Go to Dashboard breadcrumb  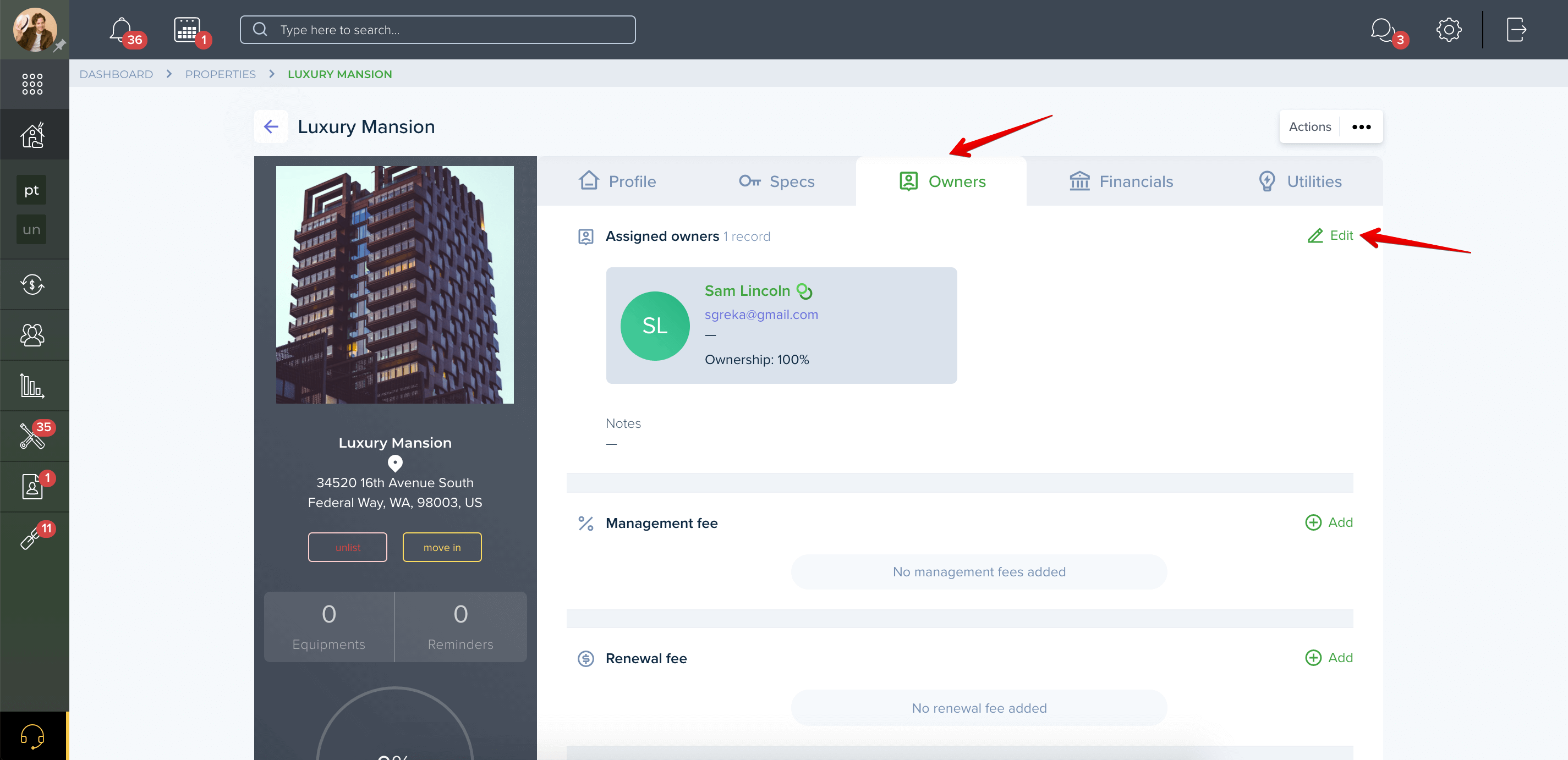[x=116, y=74]
